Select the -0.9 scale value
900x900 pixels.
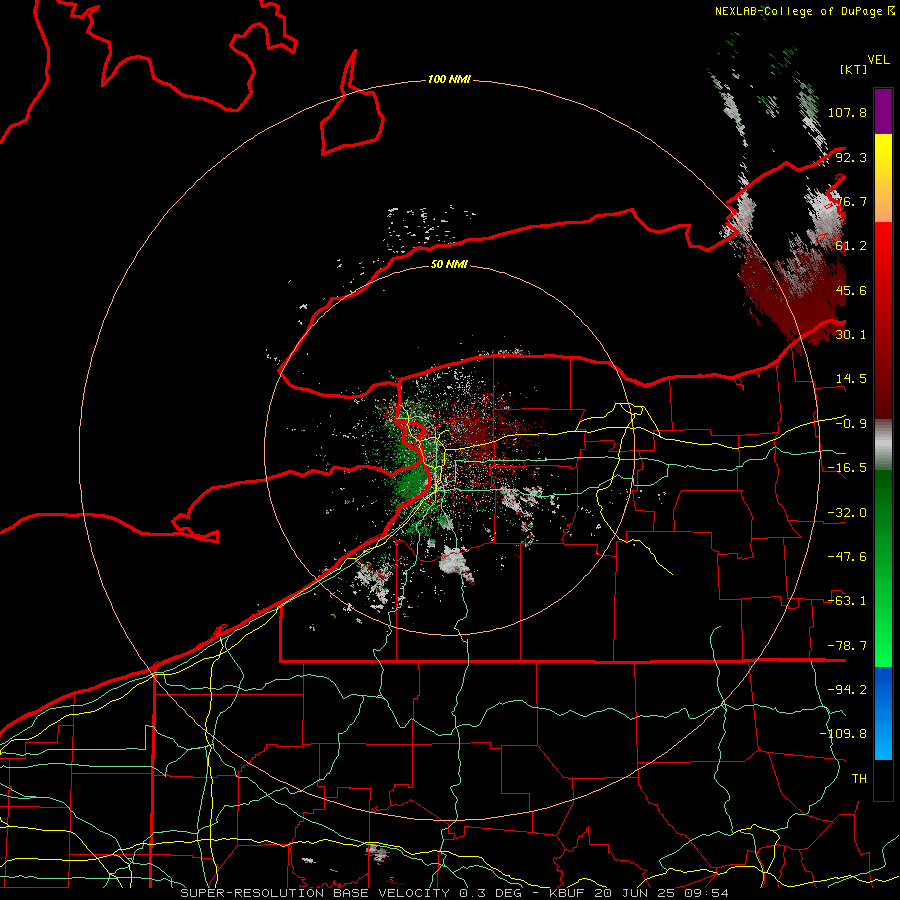coord(851,424)
